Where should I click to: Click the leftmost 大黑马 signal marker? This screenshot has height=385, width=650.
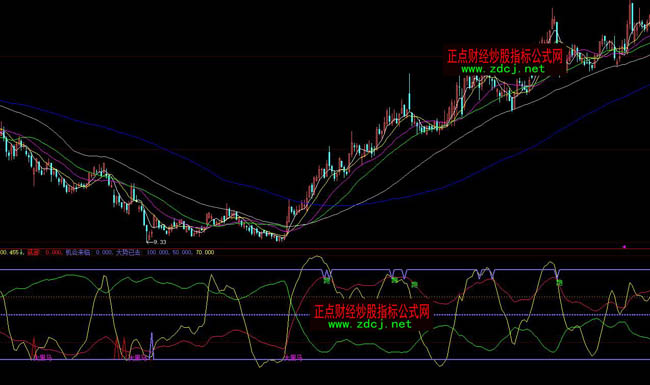[x=43, y=357]
